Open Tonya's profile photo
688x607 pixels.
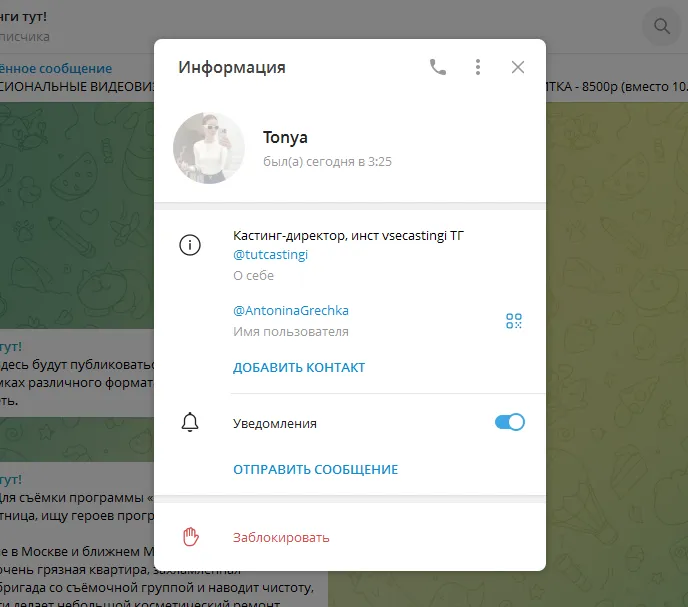[x=209, y=148]
